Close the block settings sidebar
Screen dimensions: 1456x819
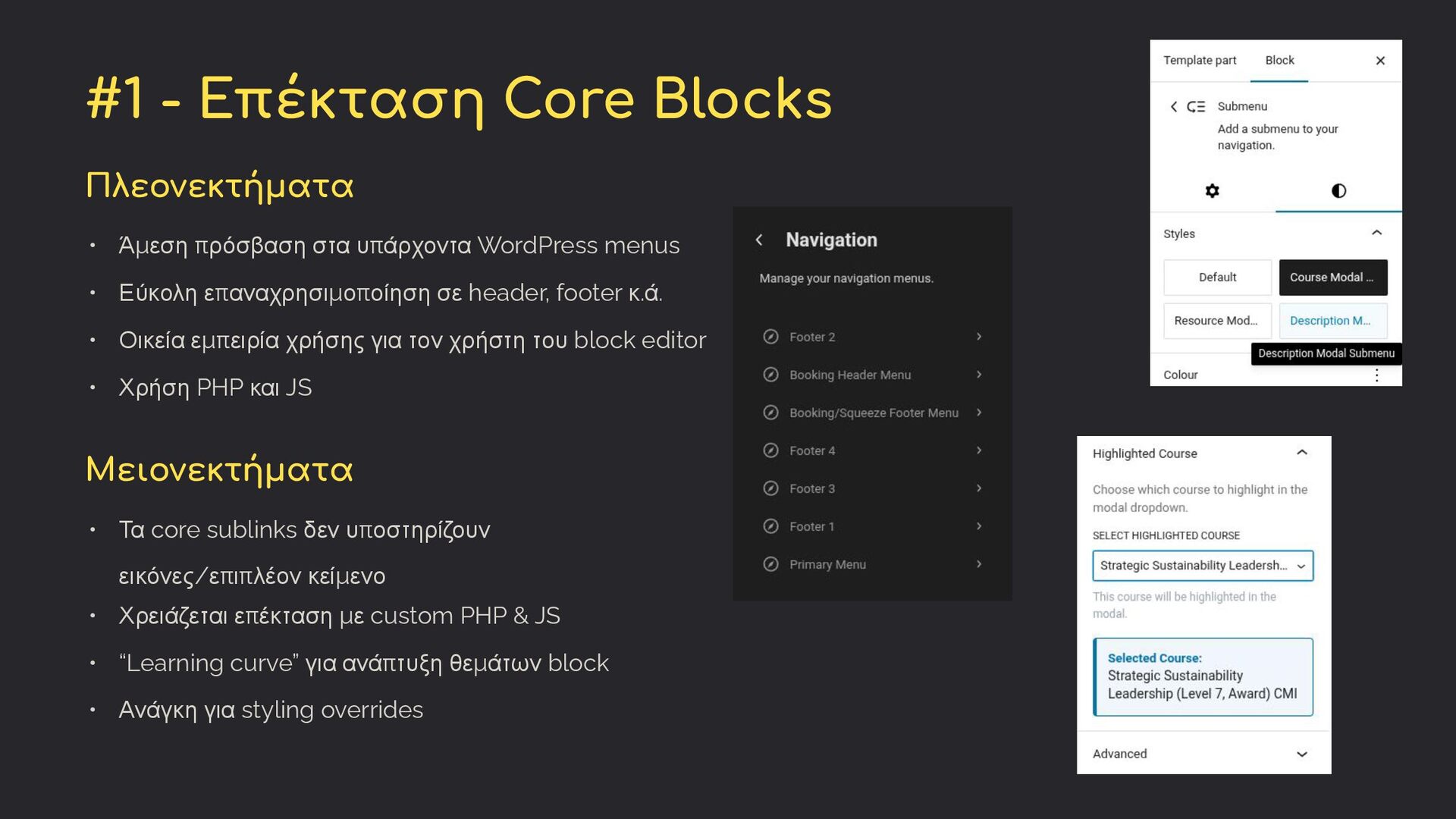tap(1380, 61)
